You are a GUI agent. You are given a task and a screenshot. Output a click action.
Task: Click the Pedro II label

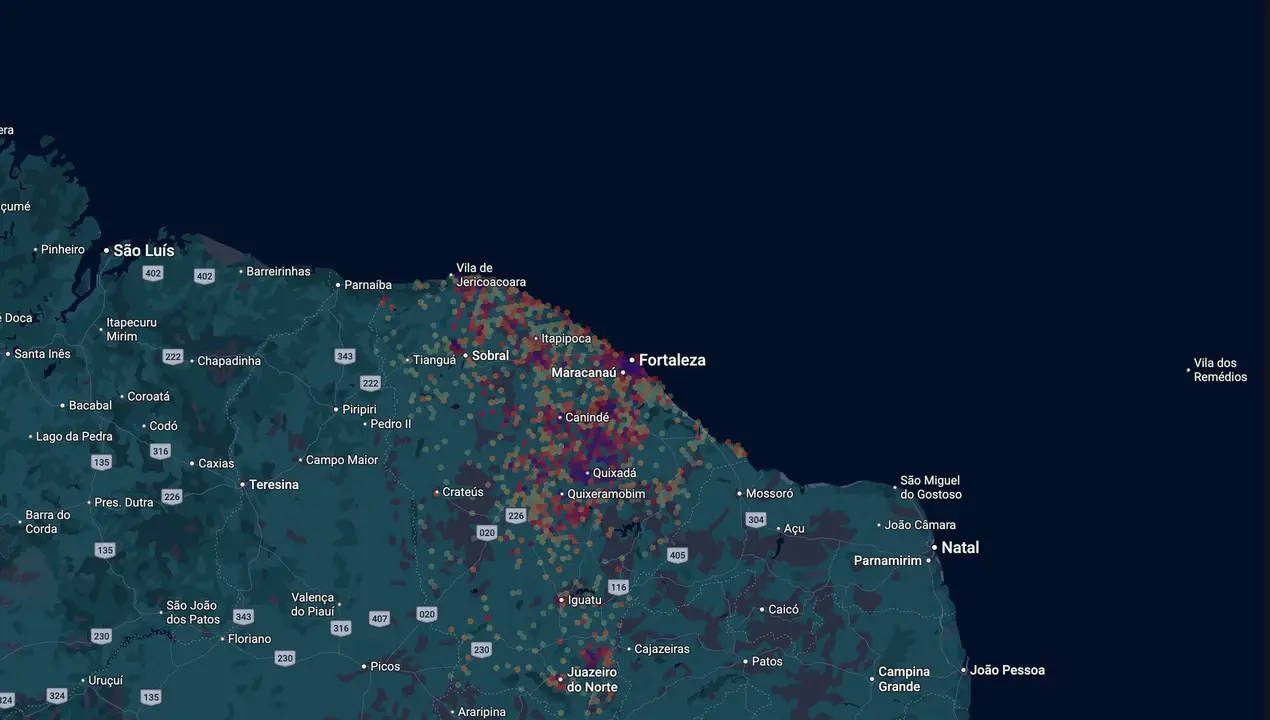pyautogui.click(x=390, y=424)
